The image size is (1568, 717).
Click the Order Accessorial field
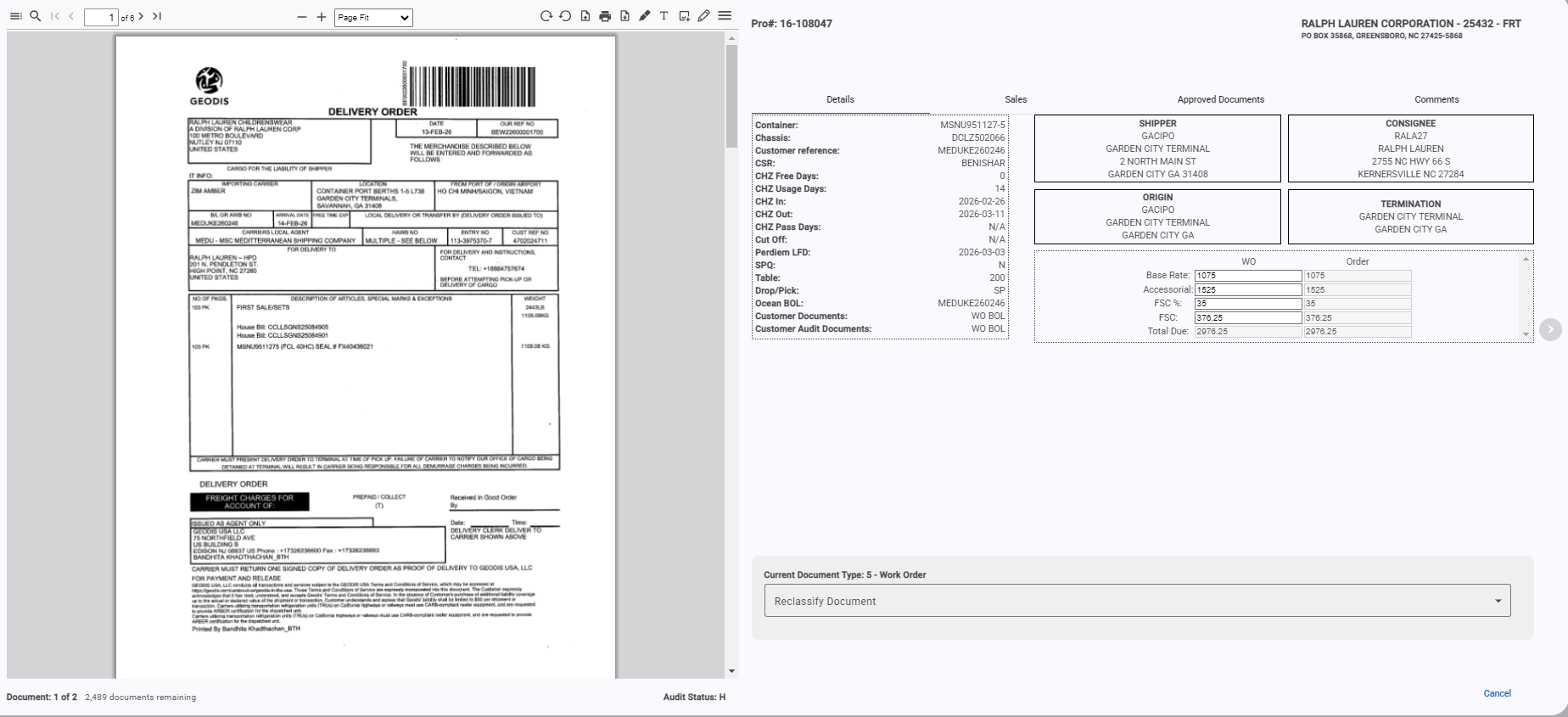click(x=1358, y=290)
